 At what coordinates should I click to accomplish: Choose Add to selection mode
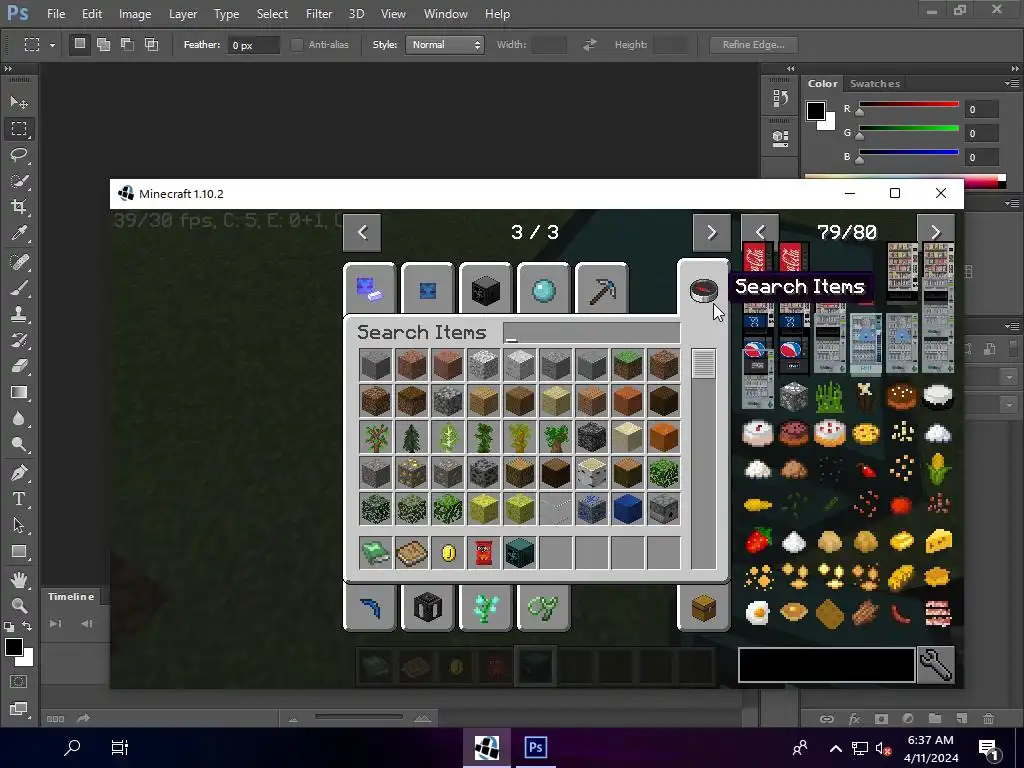pyautogui.click(x=103, y=44)
